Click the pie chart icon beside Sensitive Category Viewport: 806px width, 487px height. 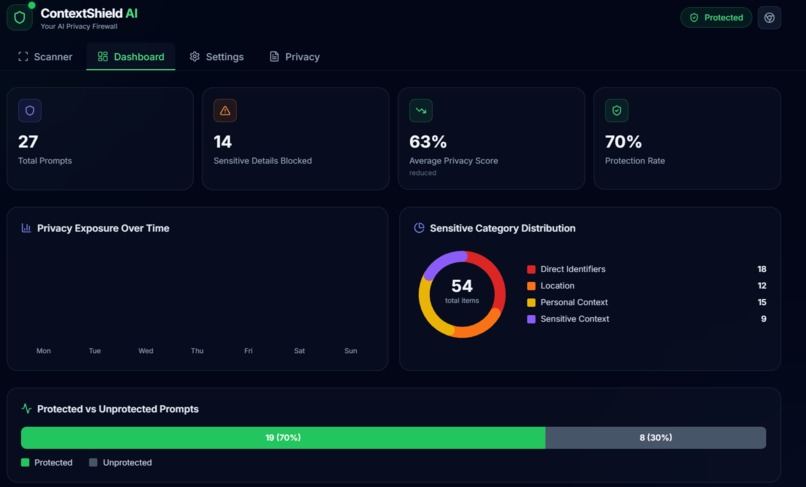[419, 228]
